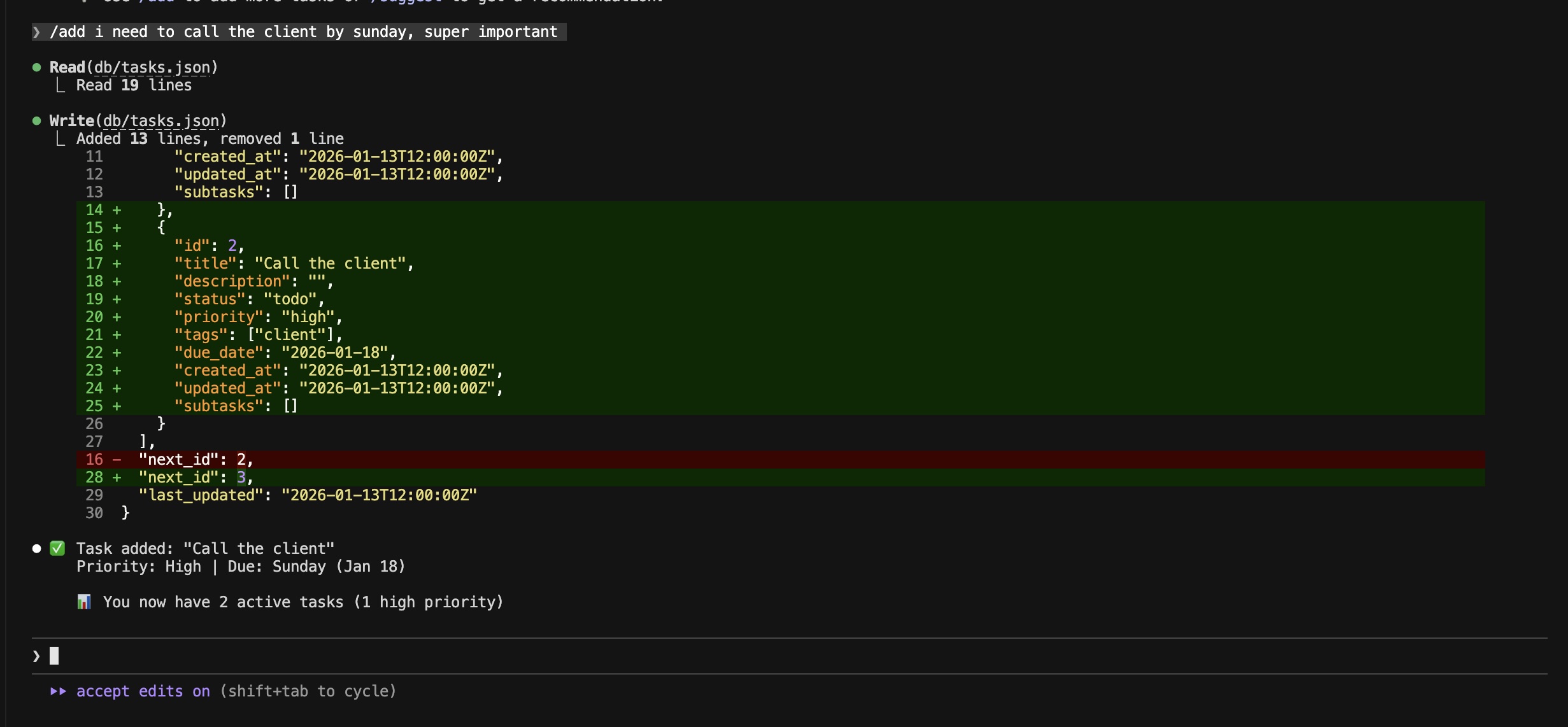The width and height of the screenshot is (1568, 727).
Task: Click the due_date 2026-01-18 line
Action: pyautogui.click(x=285, y=353)
